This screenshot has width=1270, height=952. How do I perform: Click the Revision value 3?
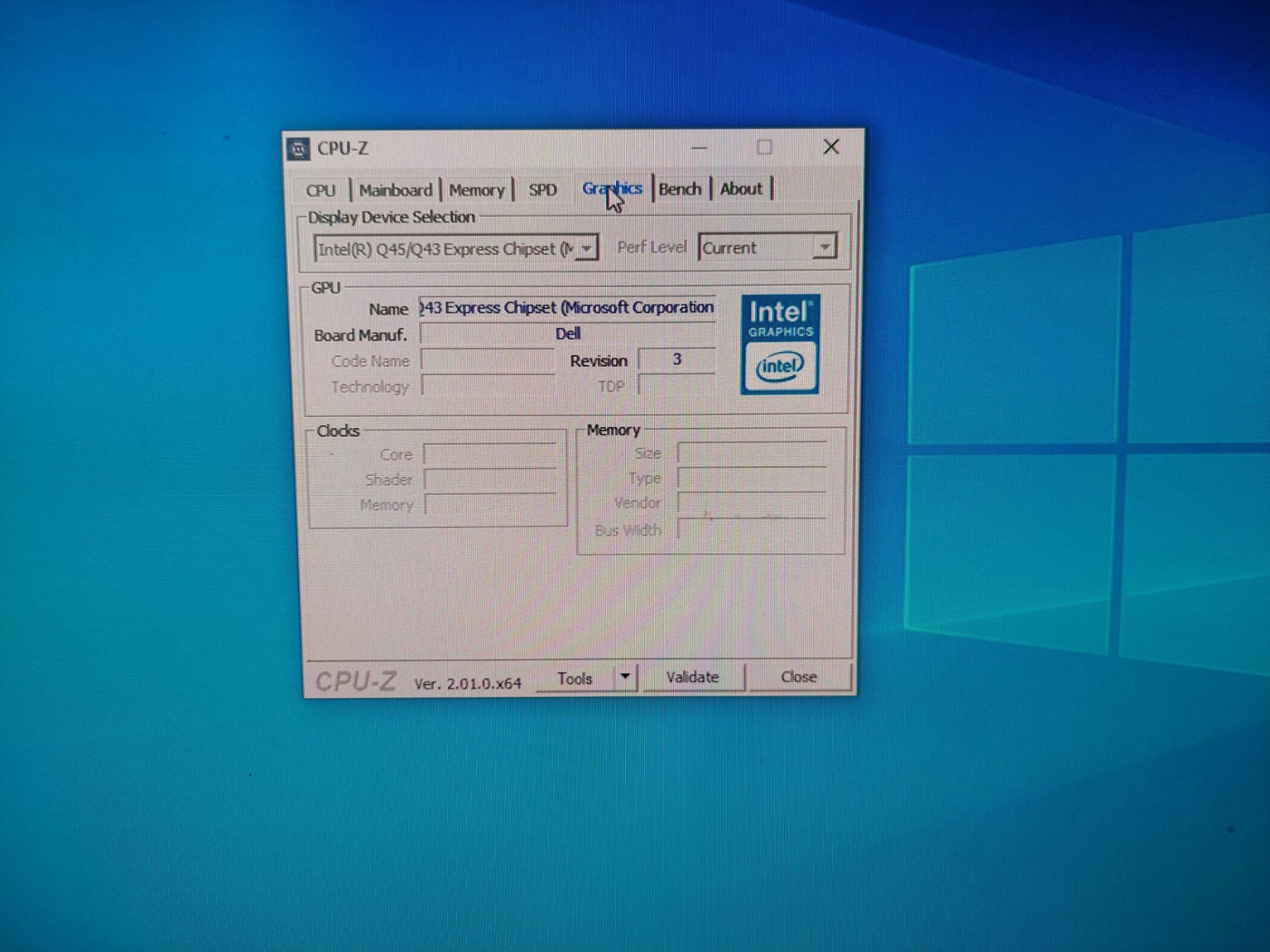(677, 360)
